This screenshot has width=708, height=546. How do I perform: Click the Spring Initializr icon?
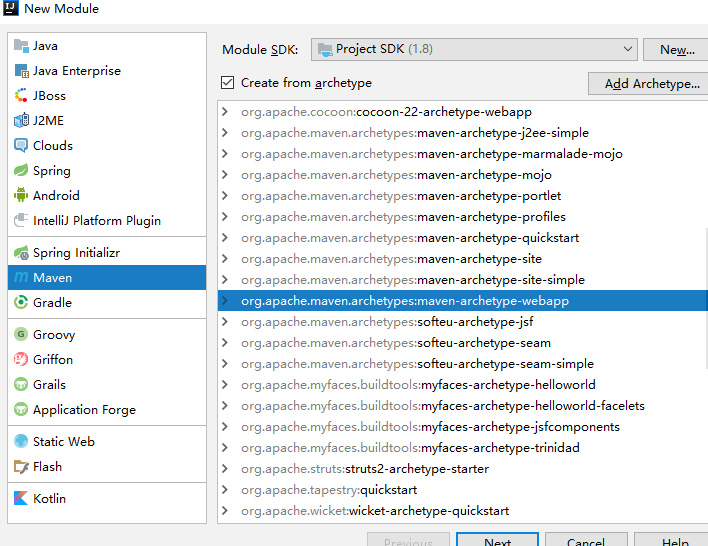[21, 253]
